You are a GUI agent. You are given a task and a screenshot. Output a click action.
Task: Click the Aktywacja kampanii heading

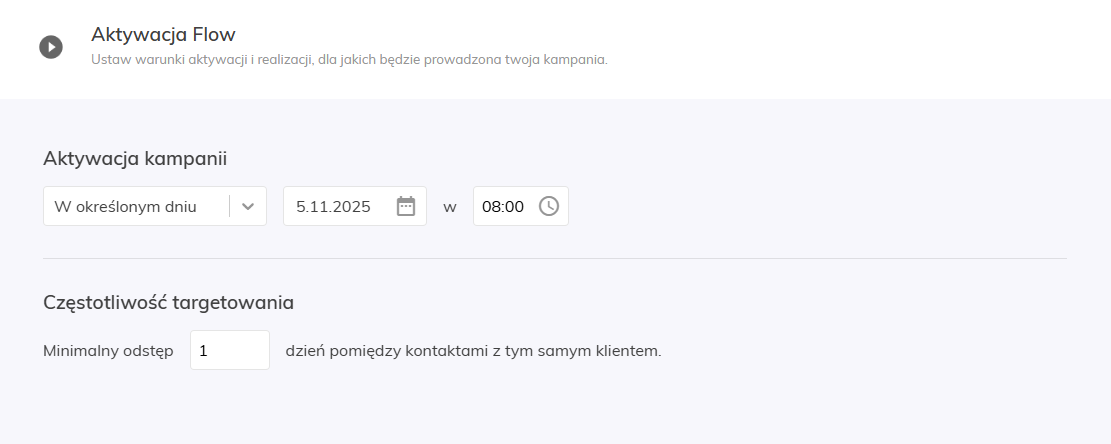[x=135, y=159]
